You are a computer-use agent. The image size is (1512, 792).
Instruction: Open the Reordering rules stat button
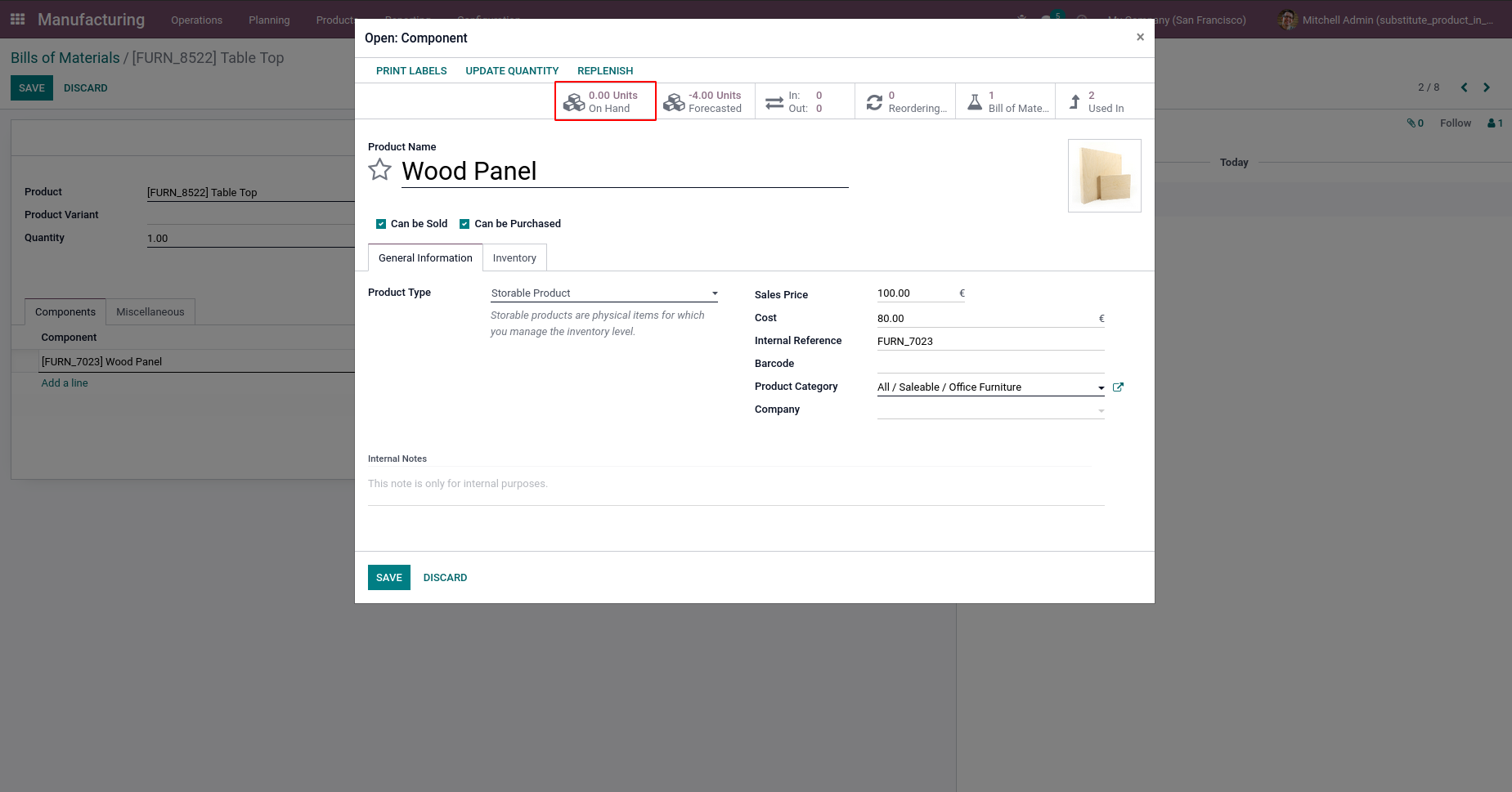[x=905, y=101]
